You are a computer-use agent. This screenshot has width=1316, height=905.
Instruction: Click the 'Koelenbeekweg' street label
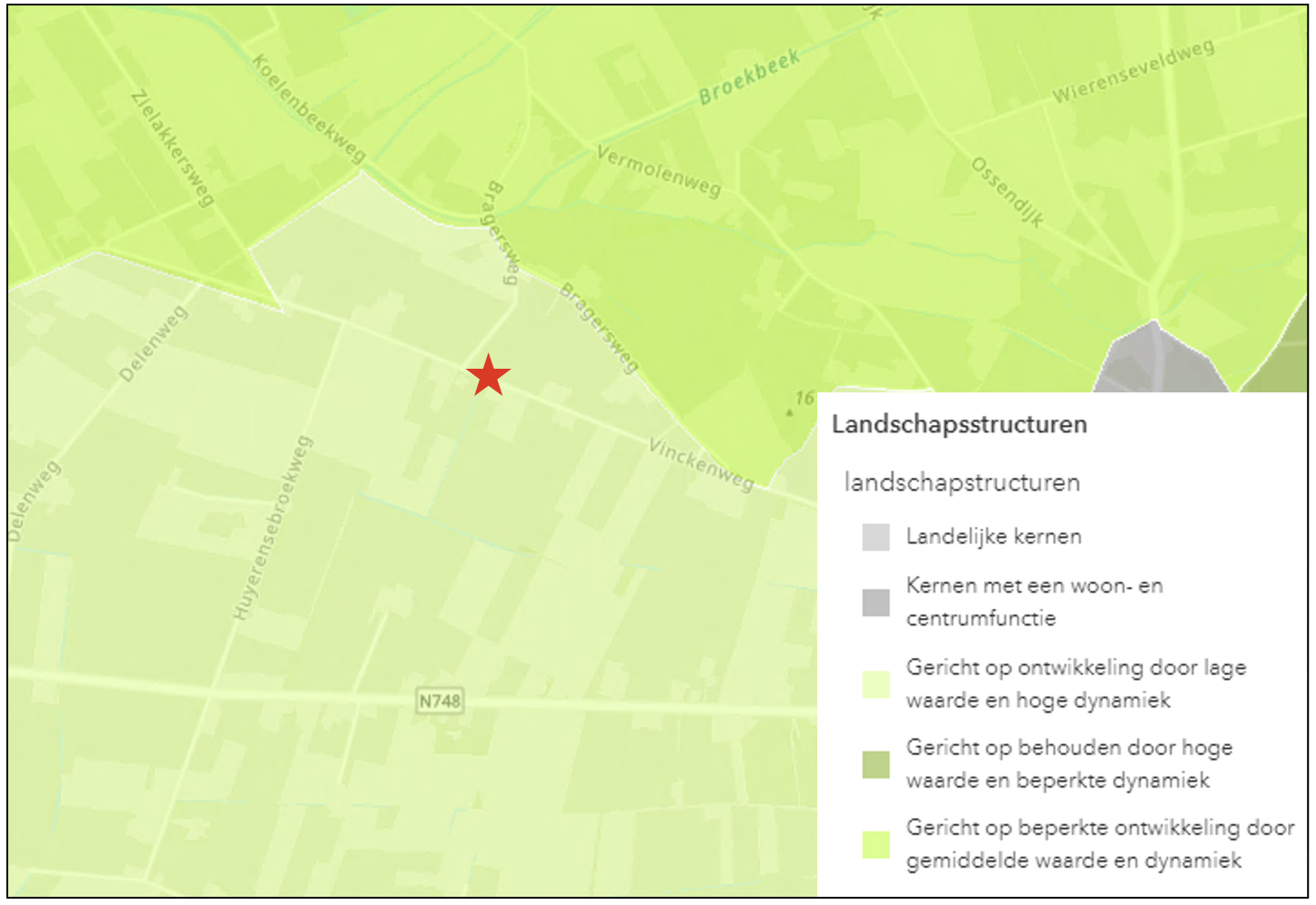(x=309, y=108)
